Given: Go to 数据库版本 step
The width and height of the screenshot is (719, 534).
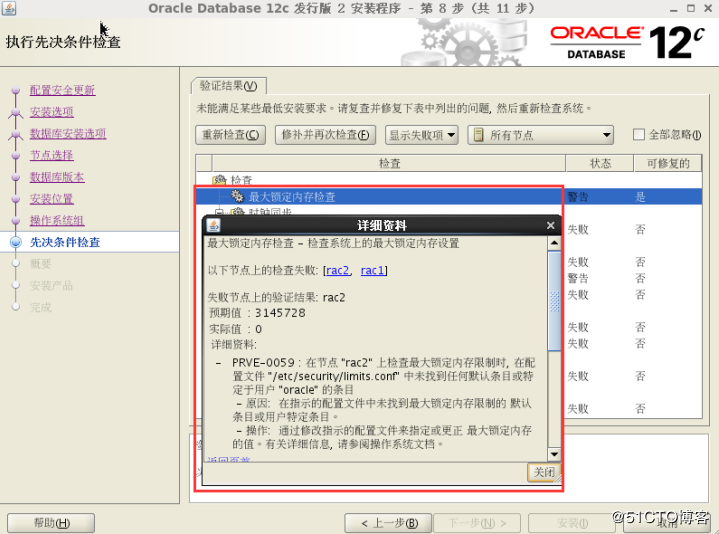Looking at the screenshot, I should coord(57,177).
